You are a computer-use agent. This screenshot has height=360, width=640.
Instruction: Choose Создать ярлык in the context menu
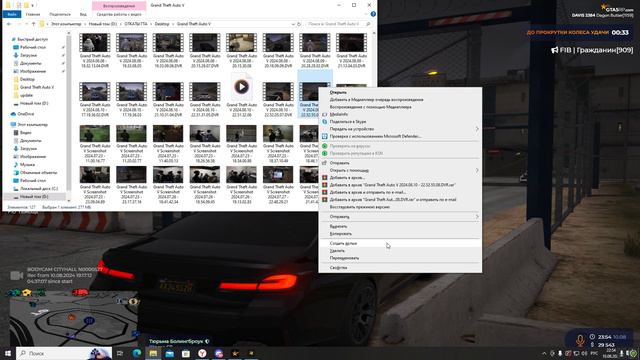point(400,243)
